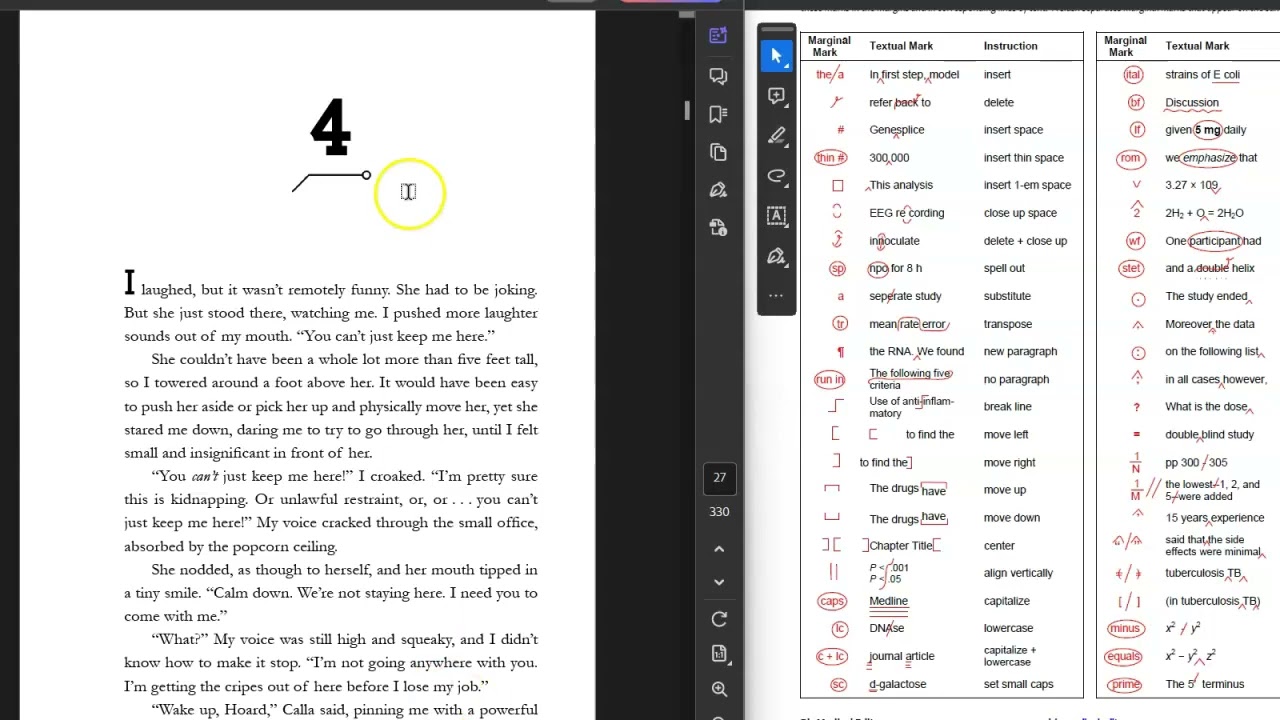The image size is (1280, 720).
Task: Open the document security info panel
Action: point(718,228)
